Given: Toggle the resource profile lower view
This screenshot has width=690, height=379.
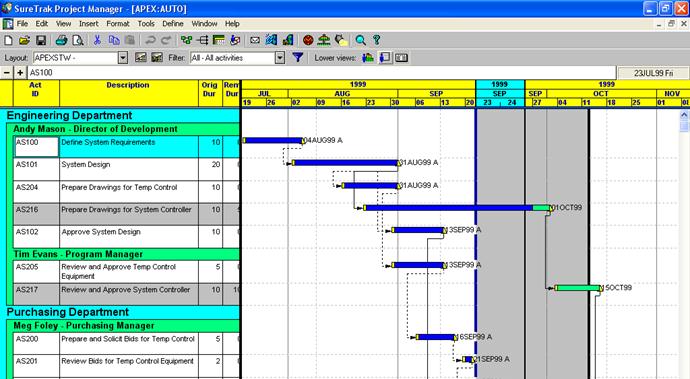Looking at the screenshot, I should pyautogui.click(x=368, y=58).
